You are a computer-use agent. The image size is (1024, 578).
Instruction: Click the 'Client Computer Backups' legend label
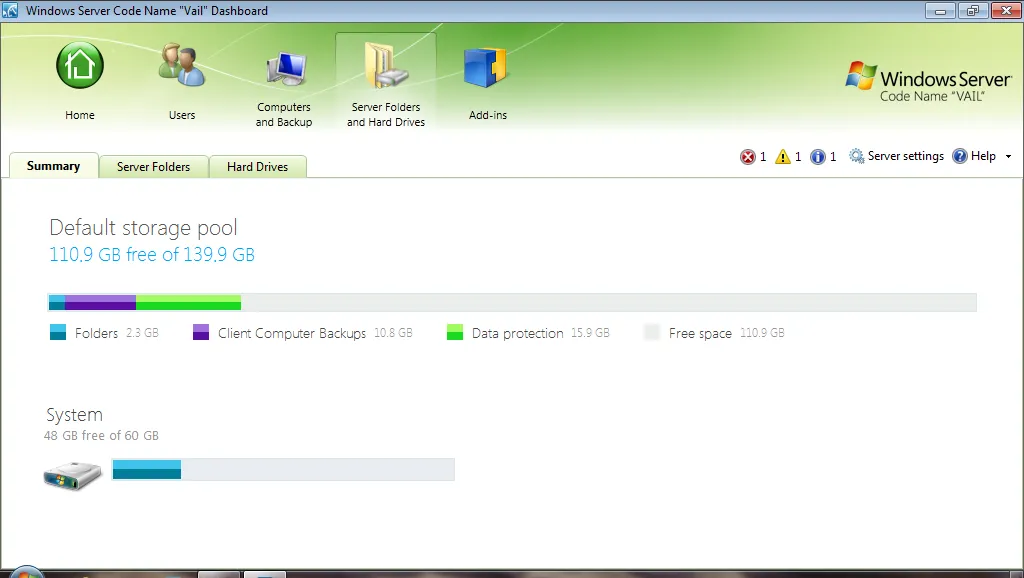tap(292, 333)
